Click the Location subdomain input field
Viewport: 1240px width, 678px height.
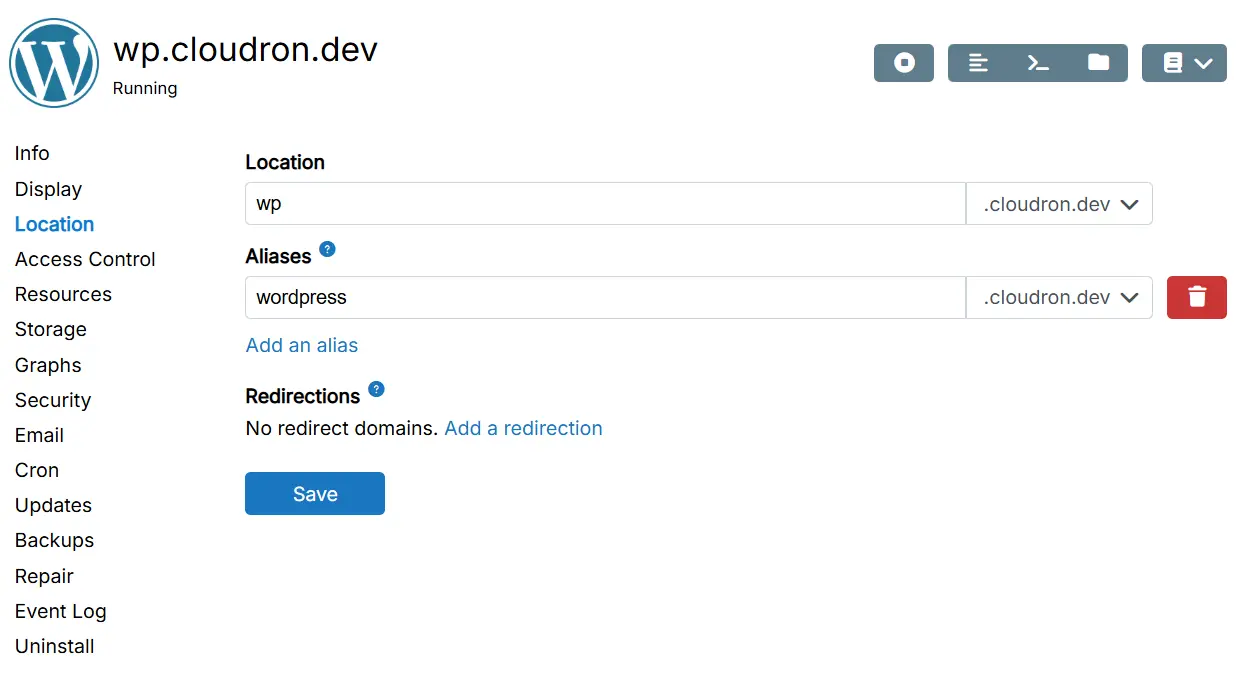[x=604, y=204]
